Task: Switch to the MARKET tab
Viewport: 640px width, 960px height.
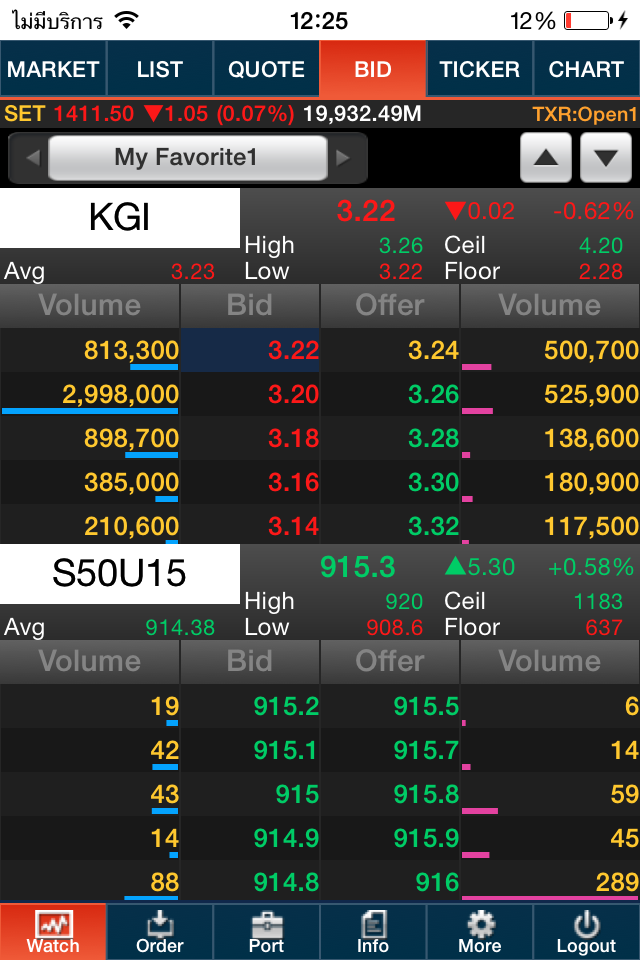Action: tap(53, 69)
